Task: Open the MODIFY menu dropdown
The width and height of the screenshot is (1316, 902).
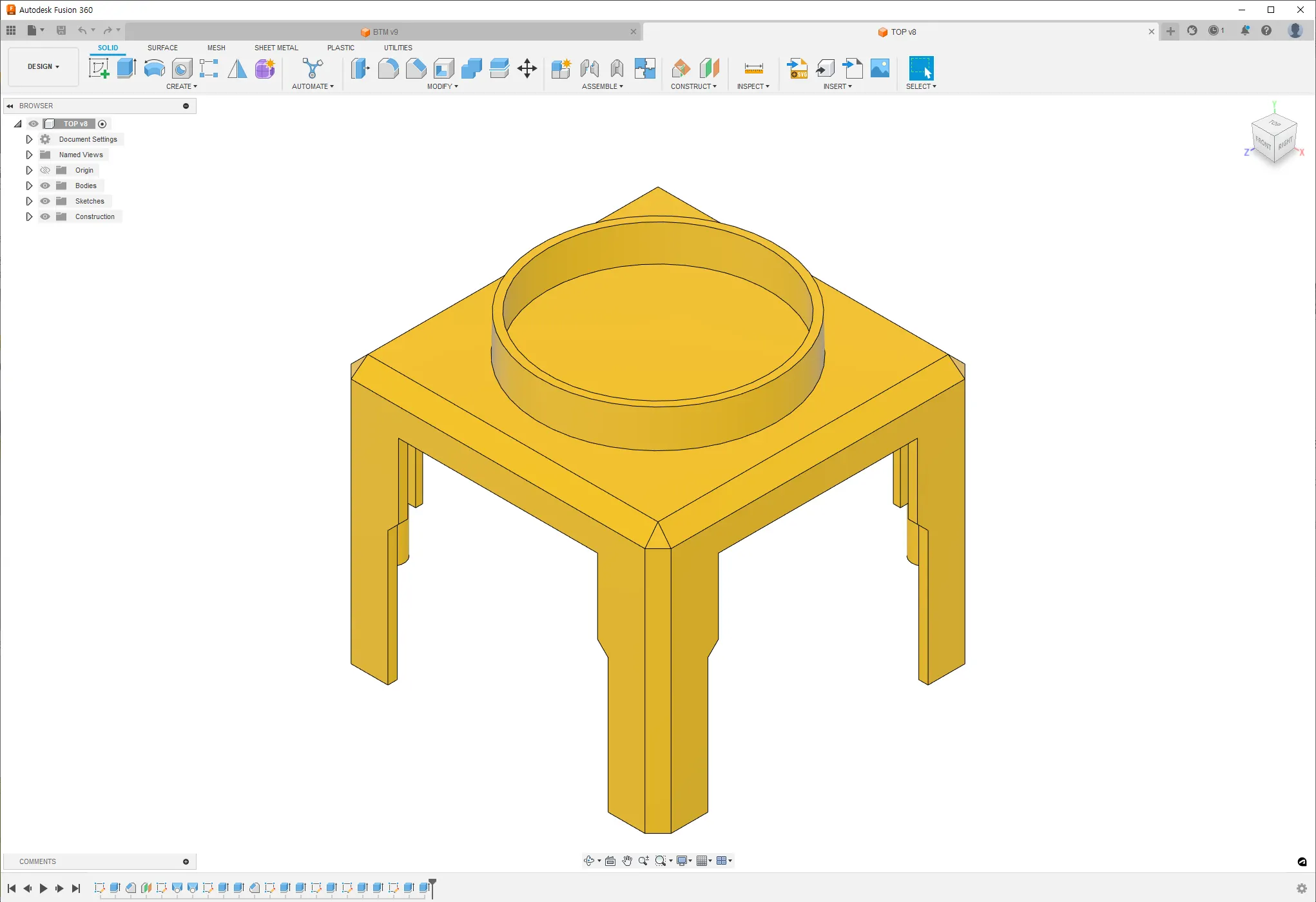Action: tap(442, 86)
